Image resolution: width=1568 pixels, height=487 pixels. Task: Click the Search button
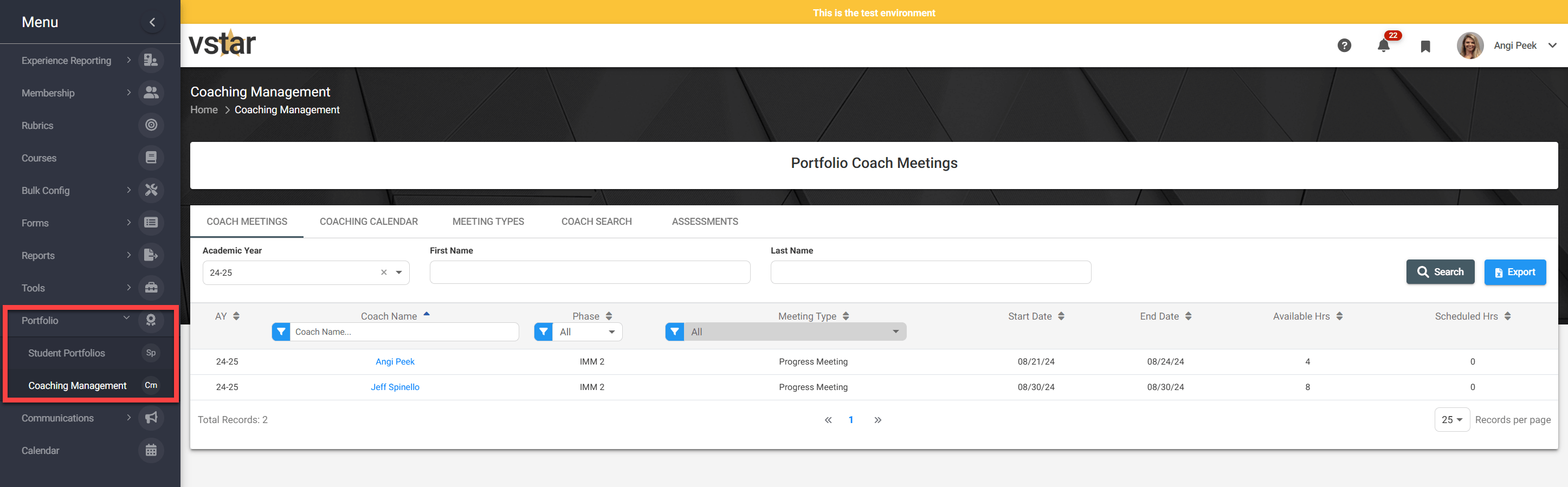[1440, 272]
